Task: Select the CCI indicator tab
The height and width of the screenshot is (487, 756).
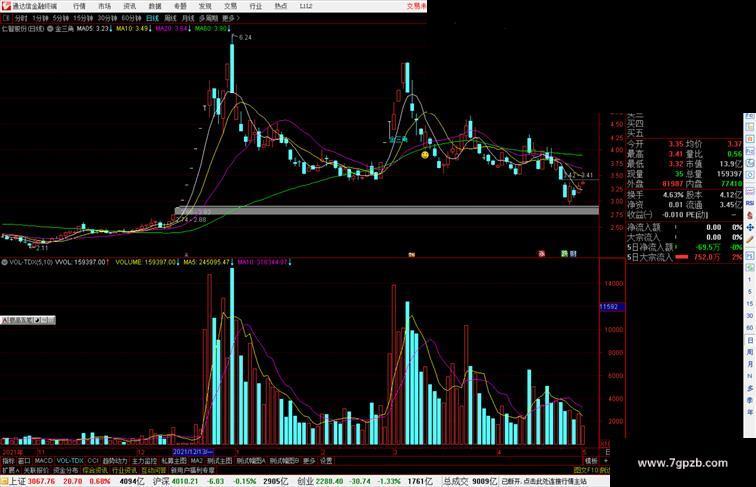Action: (x=93, y=461)
